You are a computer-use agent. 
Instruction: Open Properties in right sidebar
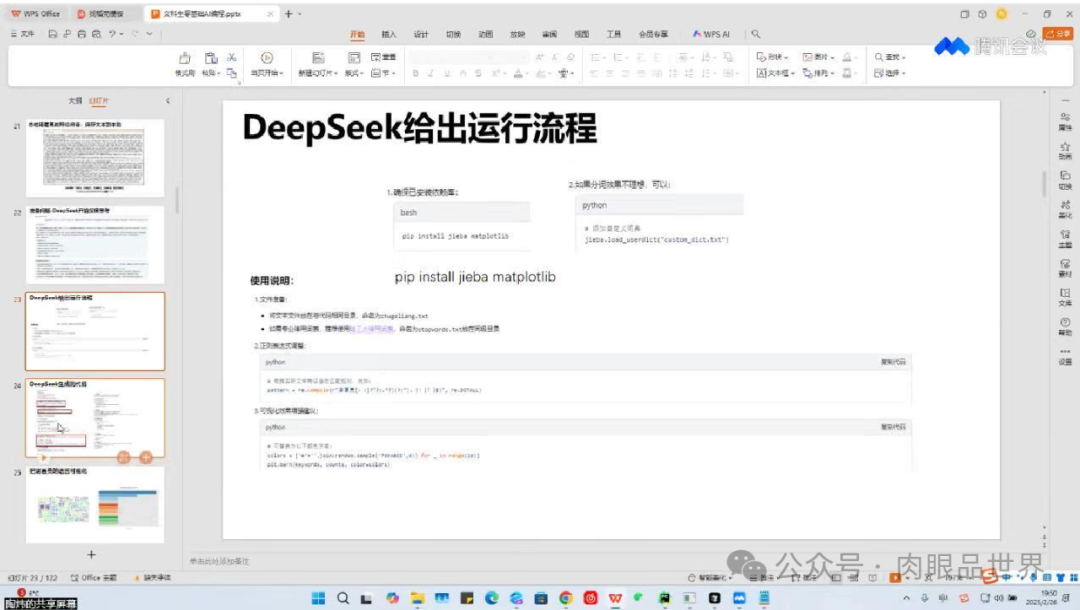click(1065, 122)
